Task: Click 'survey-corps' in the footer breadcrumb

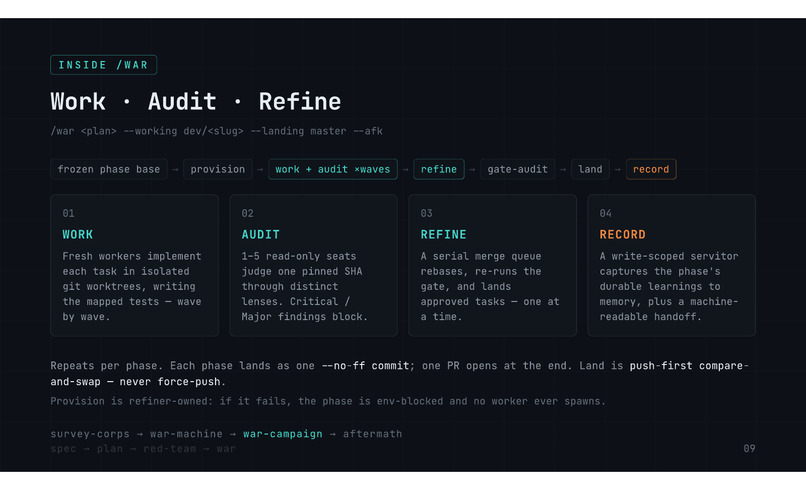Action: (90, 434)
